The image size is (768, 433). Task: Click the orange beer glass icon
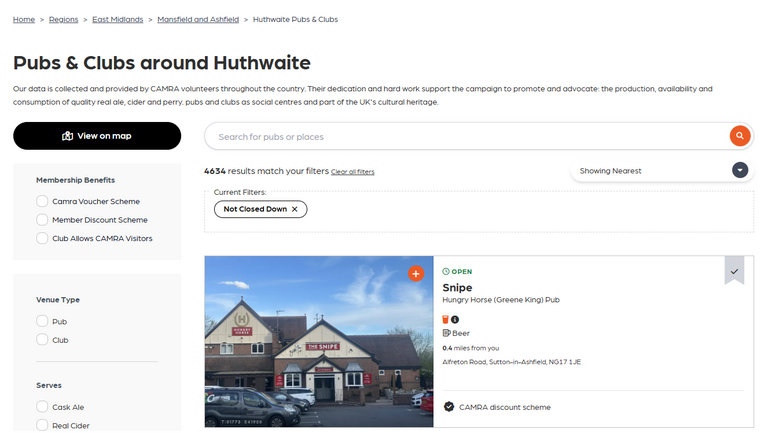pos(445,319)
